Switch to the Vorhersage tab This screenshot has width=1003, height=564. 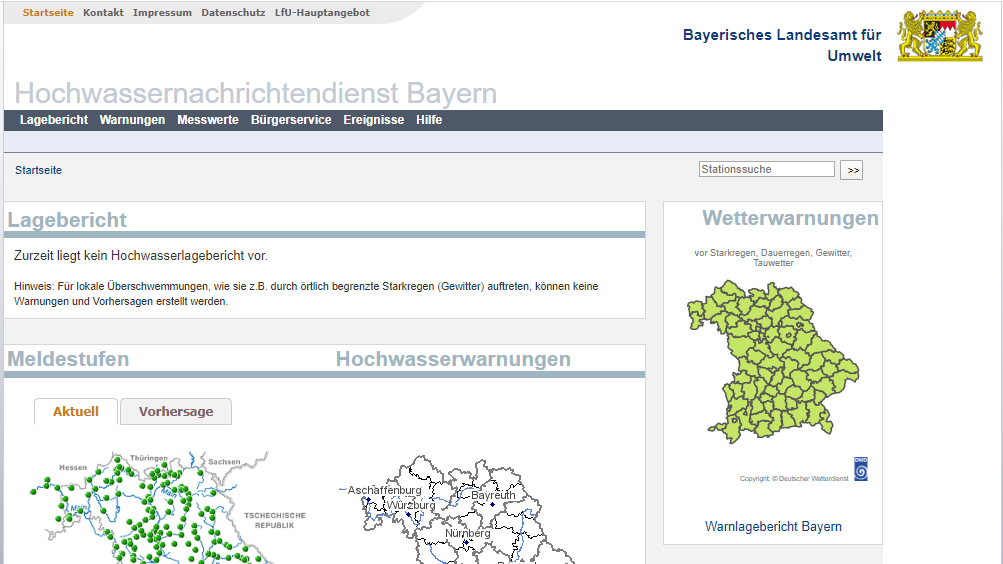point(176,412)
